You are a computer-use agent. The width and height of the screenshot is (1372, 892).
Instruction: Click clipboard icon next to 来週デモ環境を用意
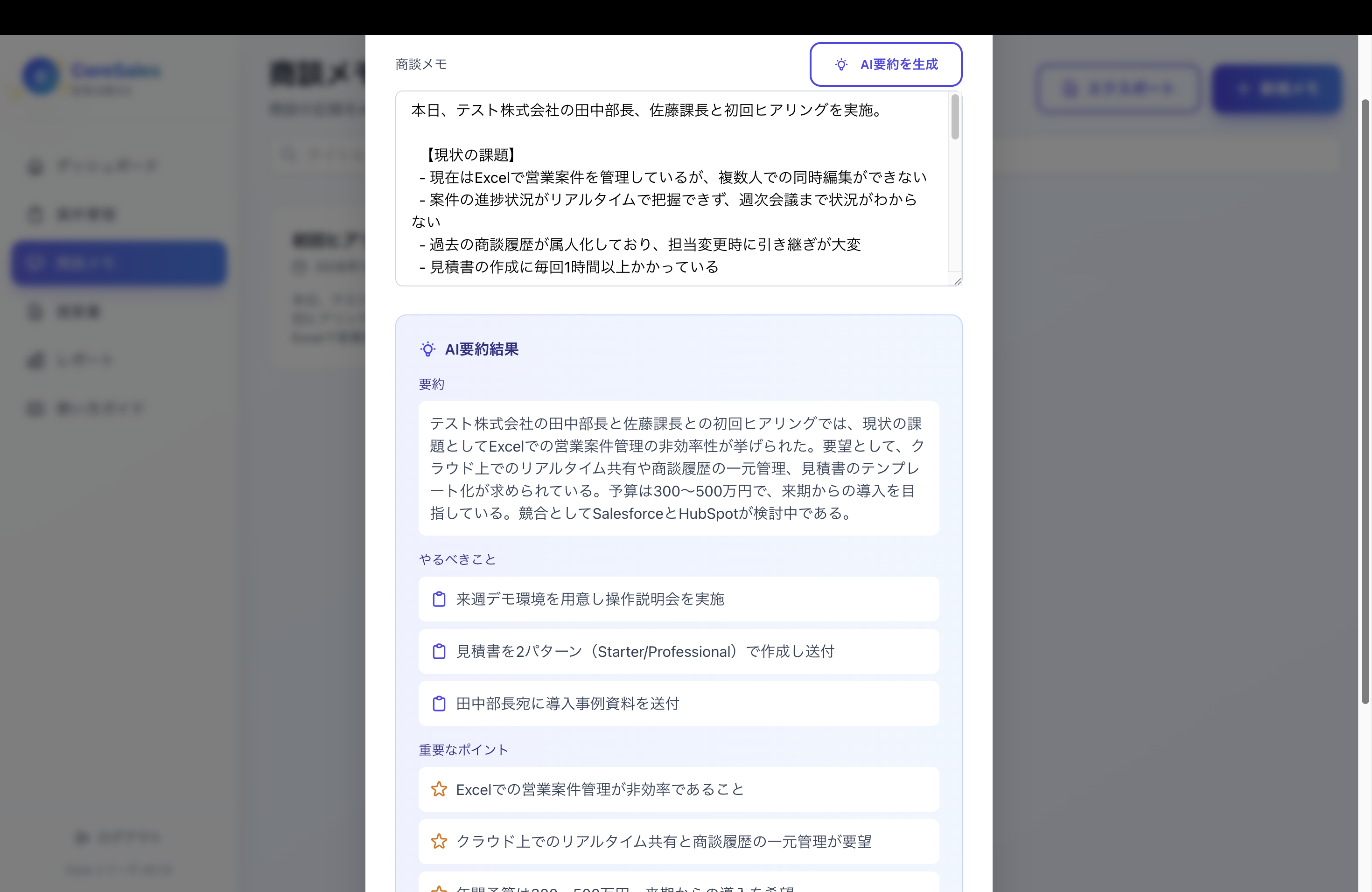[439, 599]
